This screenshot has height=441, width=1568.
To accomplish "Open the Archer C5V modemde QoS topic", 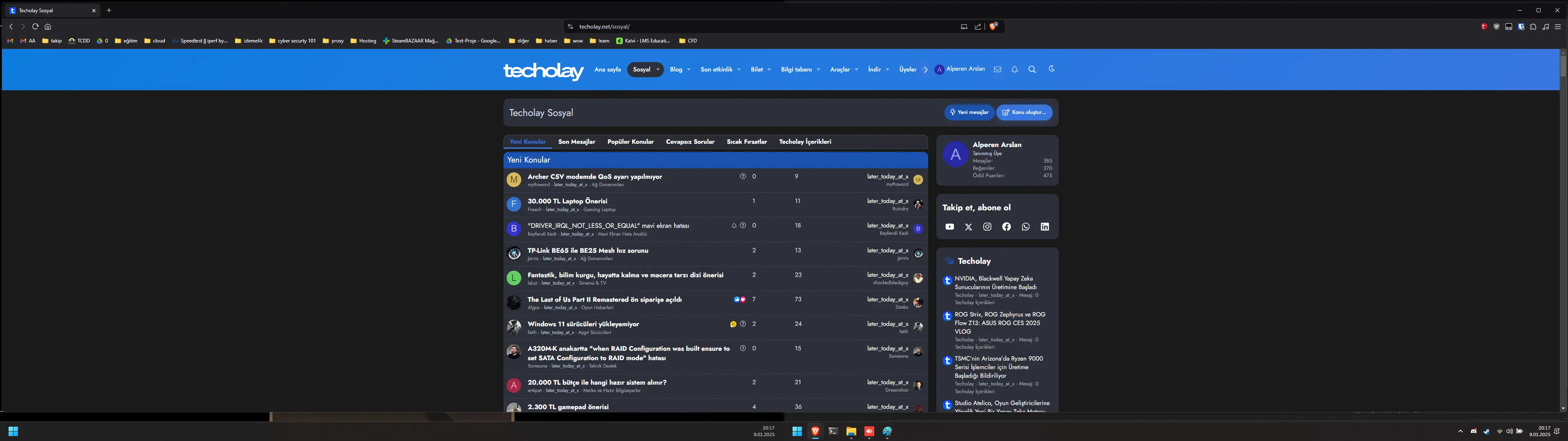I will pyautogui.click(x=595, y=177).
